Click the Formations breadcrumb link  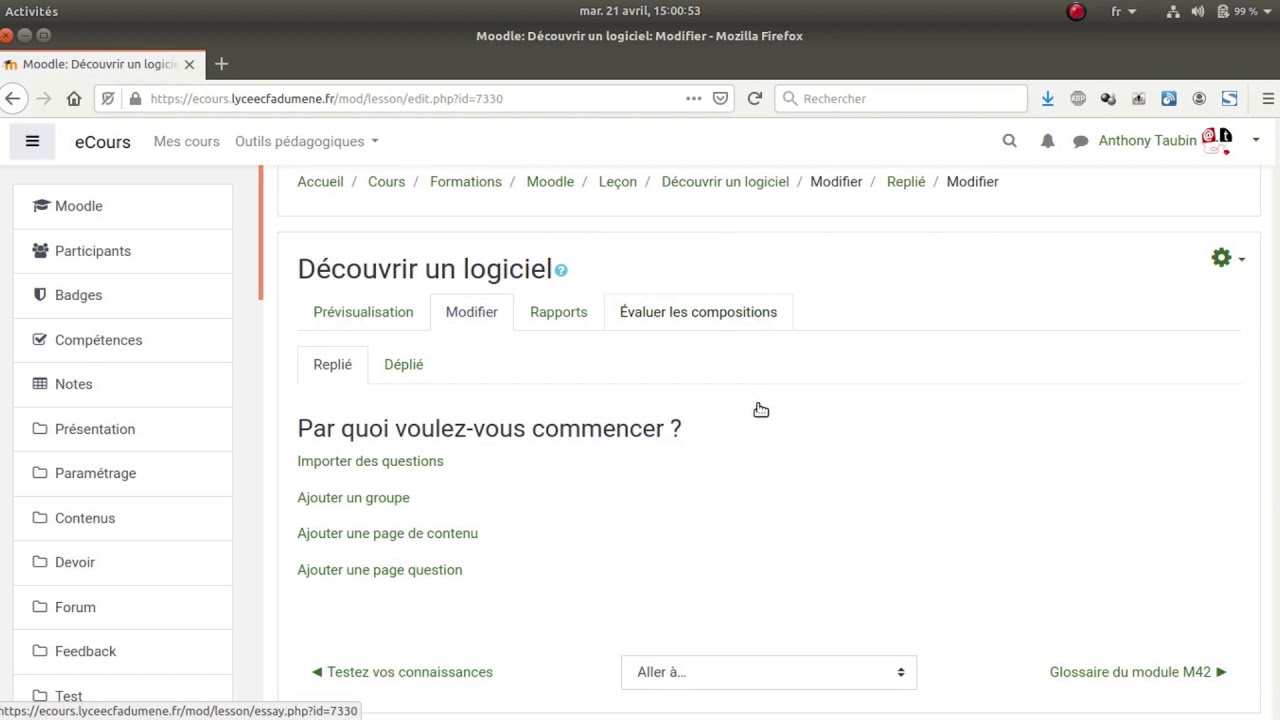[x=466, y=181]
